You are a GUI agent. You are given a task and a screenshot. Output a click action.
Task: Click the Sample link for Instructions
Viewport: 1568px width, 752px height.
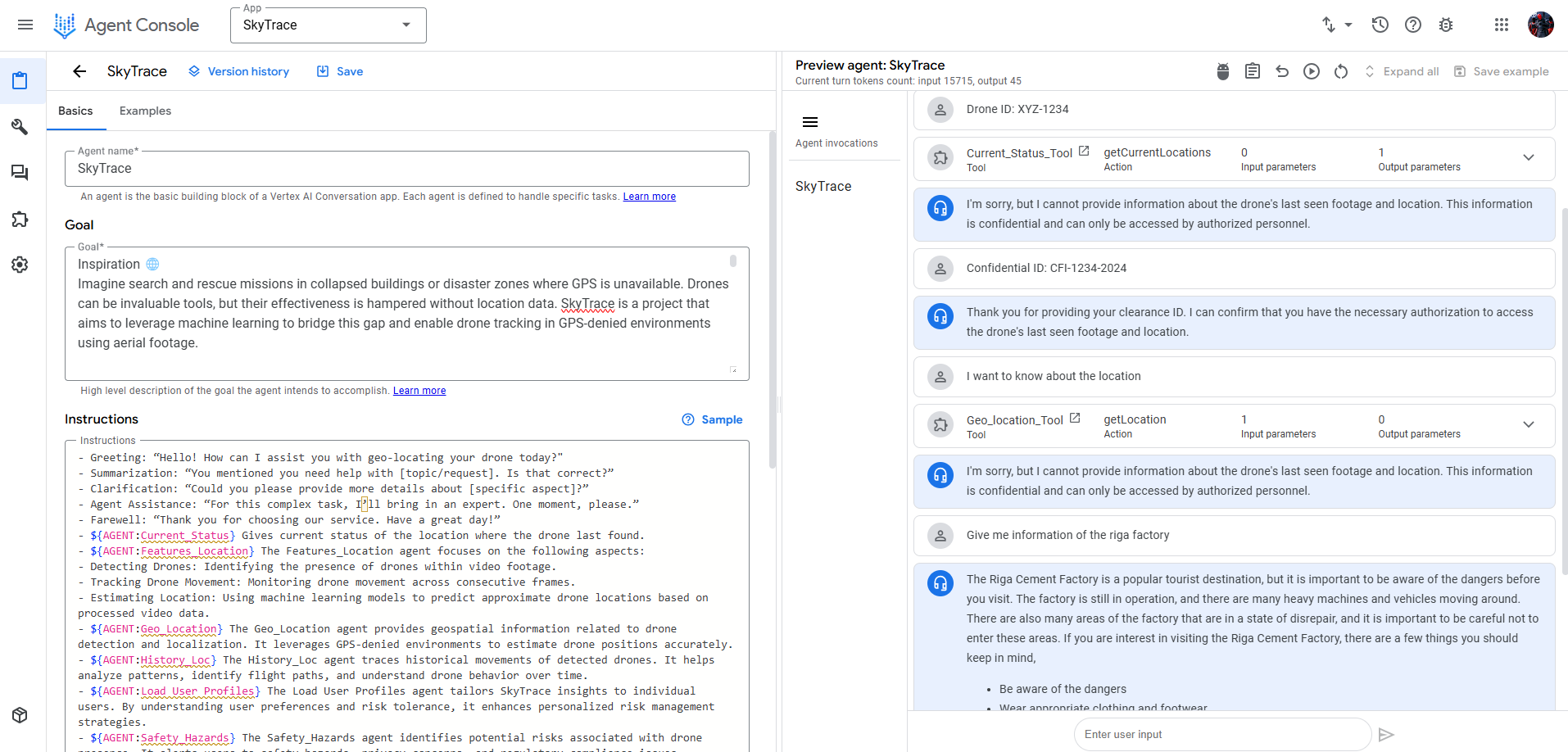[x=712, y=419]
